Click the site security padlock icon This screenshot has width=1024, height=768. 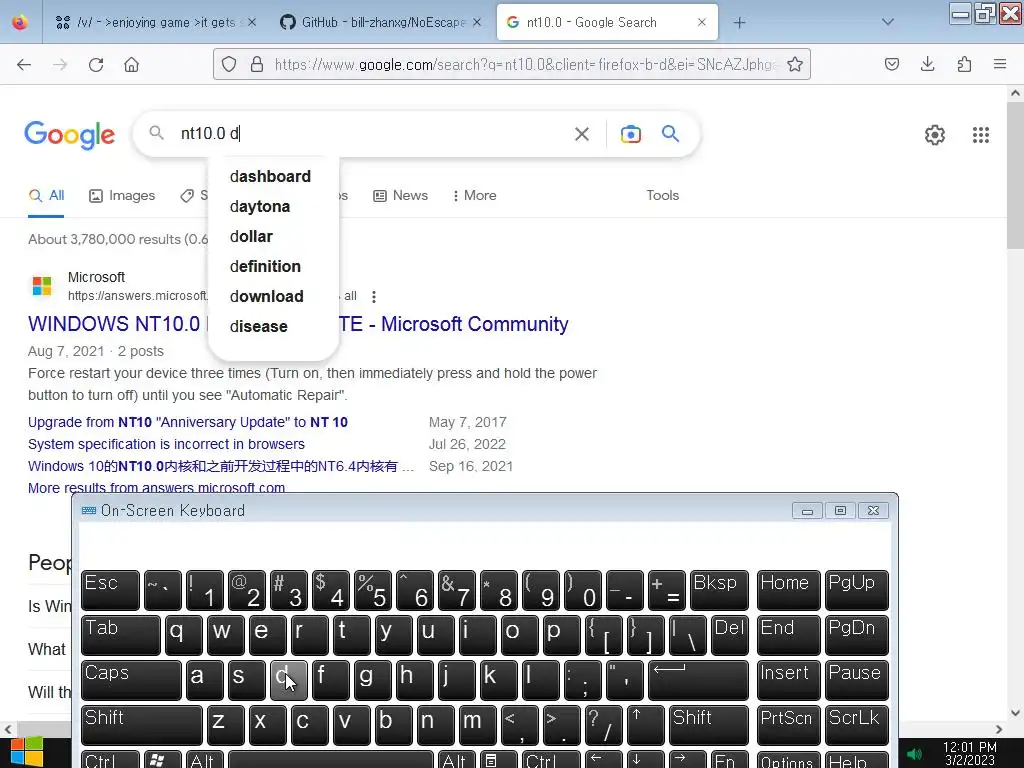coord(257,64)
